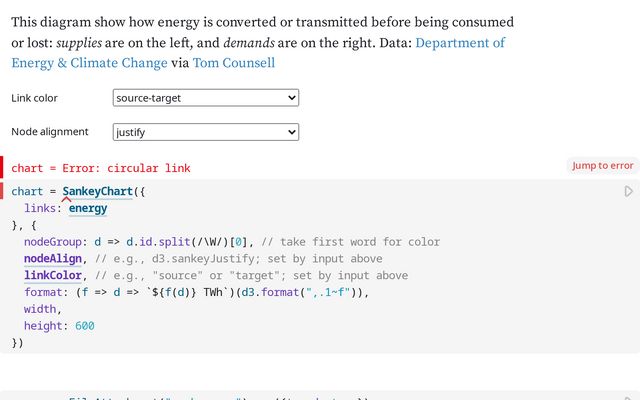Viewport: 640px width, 400px height.
Task: Follow the Tom Counsell link
Action: (234, 63)
